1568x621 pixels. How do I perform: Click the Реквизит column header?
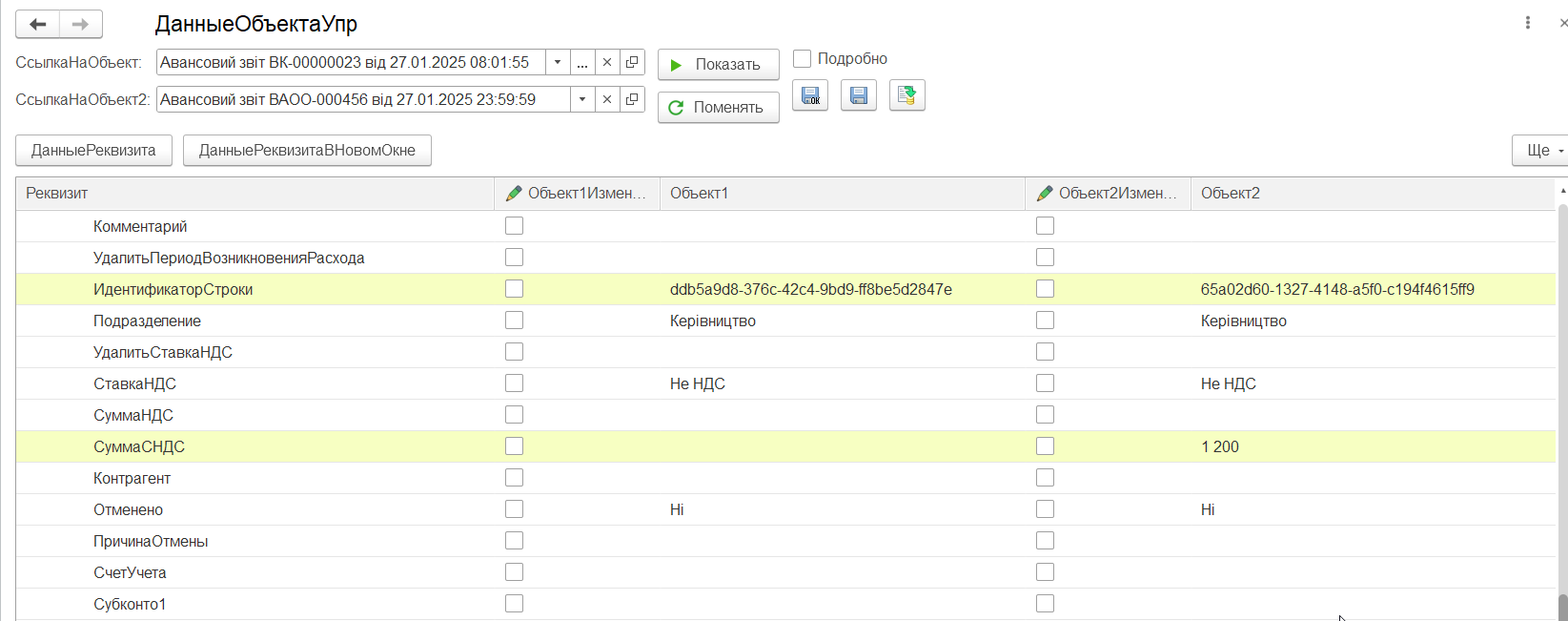coord(255,193)
